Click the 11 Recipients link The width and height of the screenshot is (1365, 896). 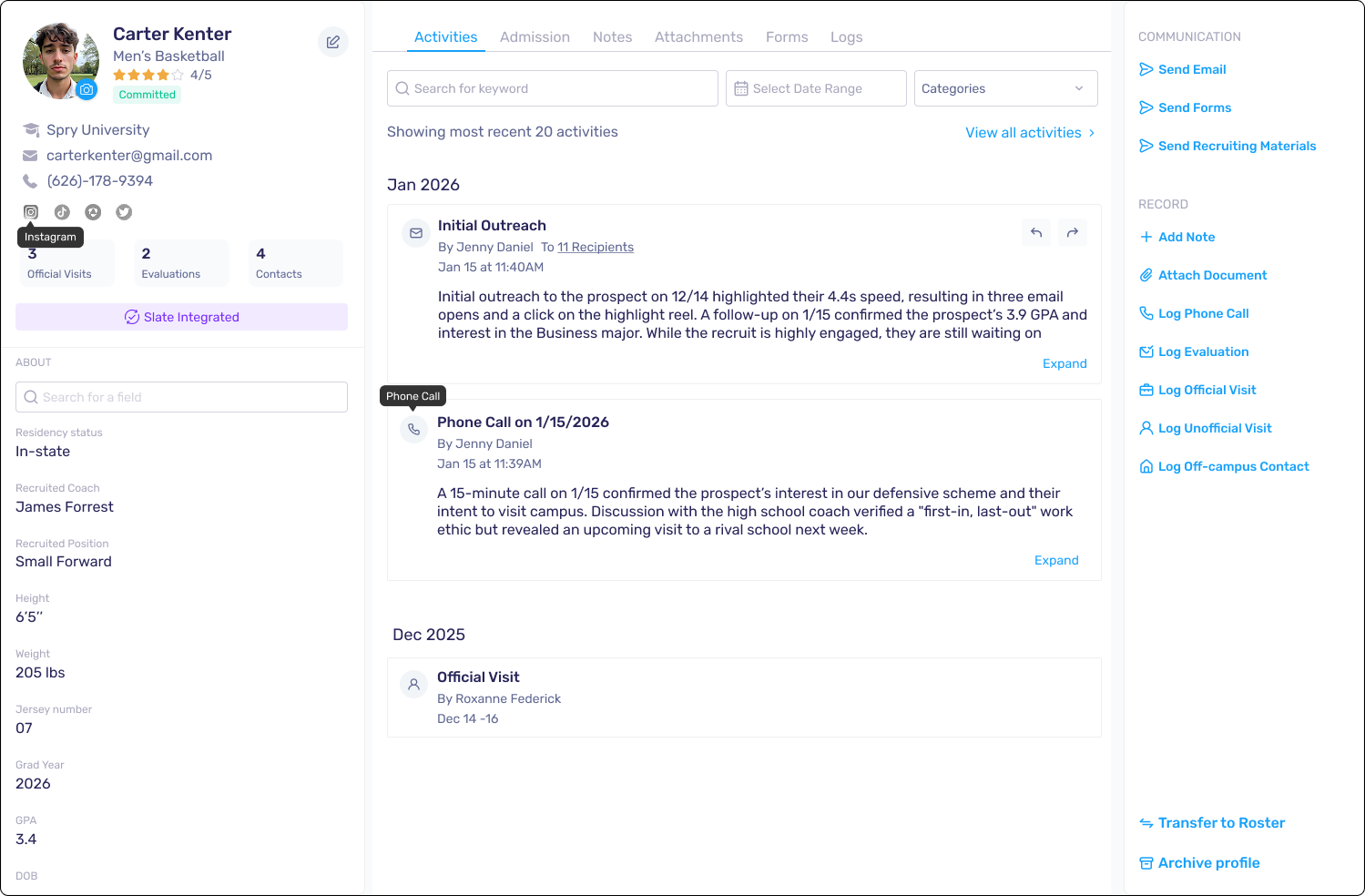click(596, 247)
